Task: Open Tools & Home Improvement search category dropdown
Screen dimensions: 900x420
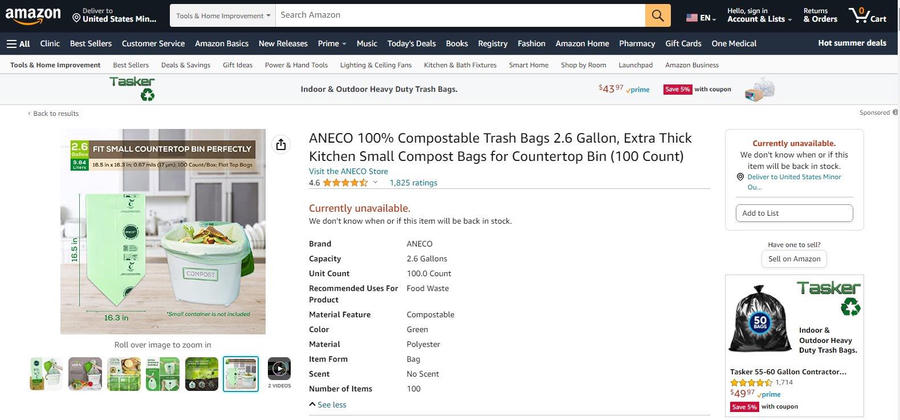Action: [222, 16]
